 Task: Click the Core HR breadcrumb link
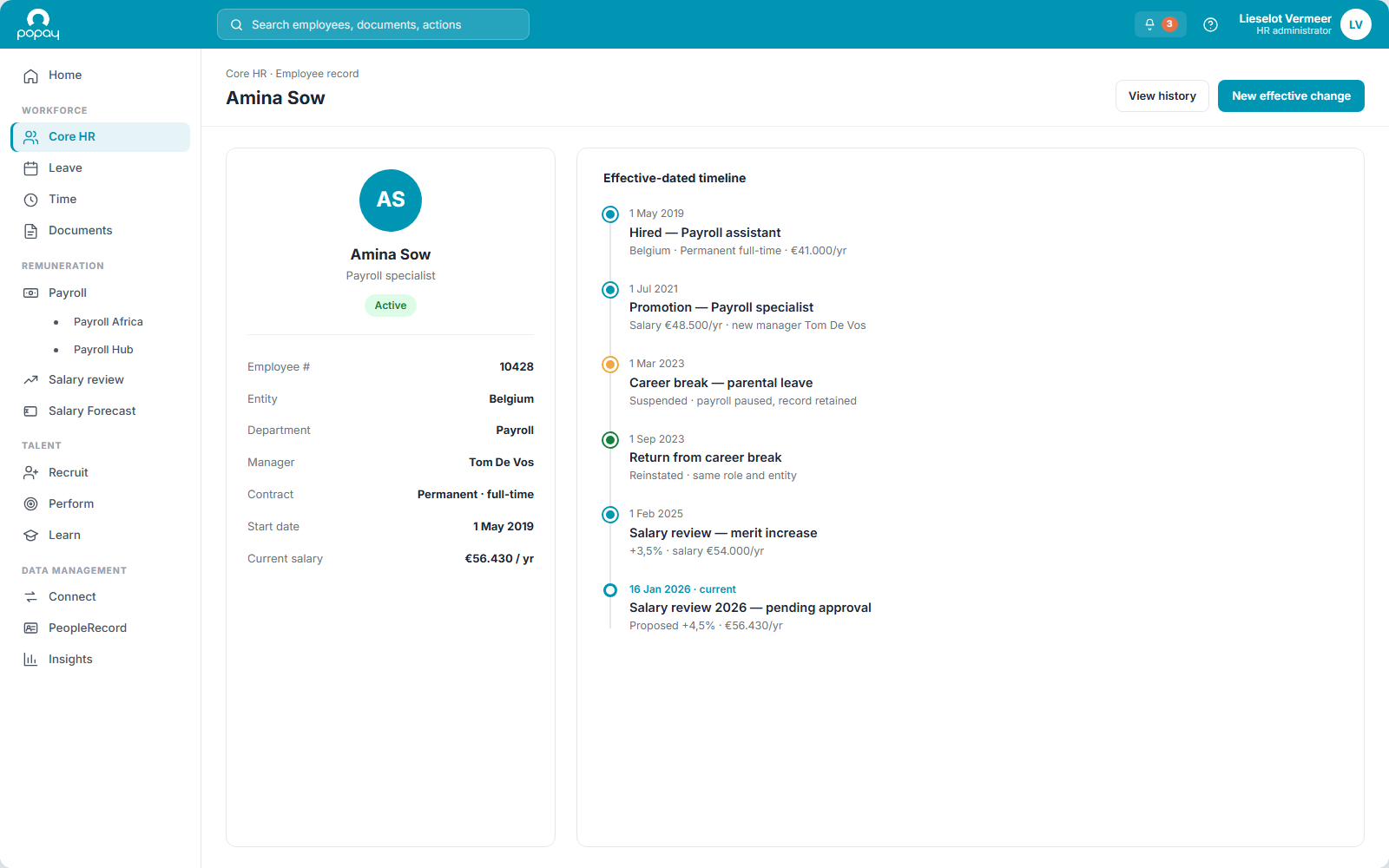tap(247, 74)
